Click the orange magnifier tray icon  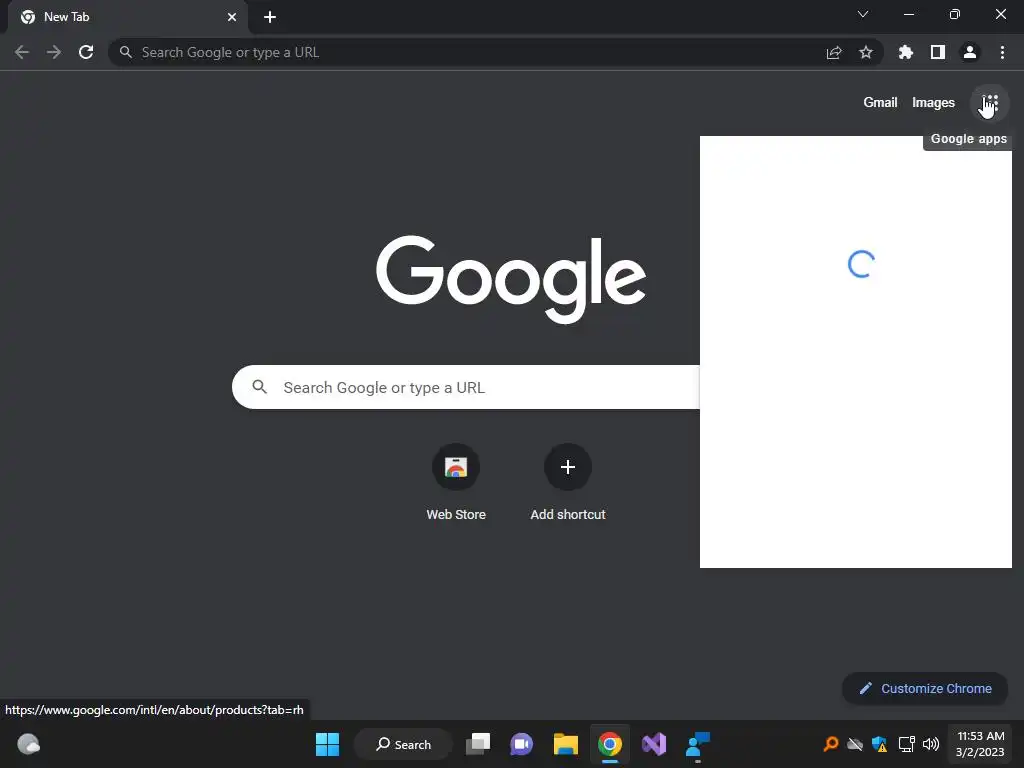[831, 744]
